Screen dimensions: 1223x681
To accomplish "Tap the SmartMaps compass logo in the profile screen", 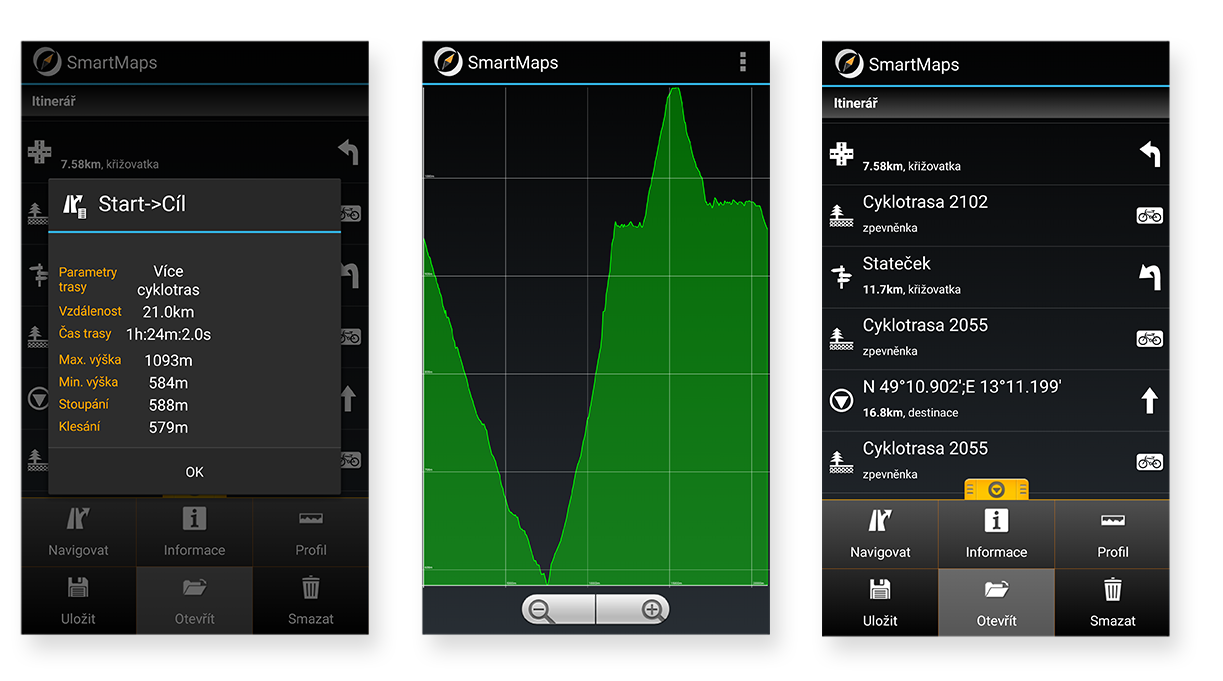I will tap(449, 62).
